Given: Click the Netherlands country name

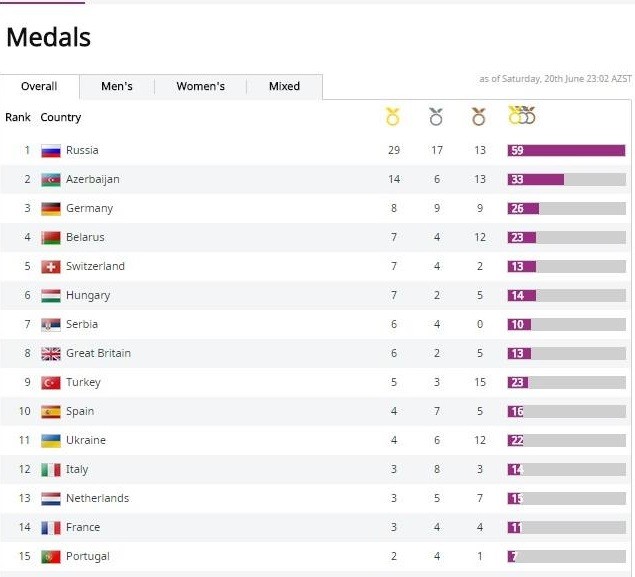Looking at the screenshot, I should coord(97,499).
